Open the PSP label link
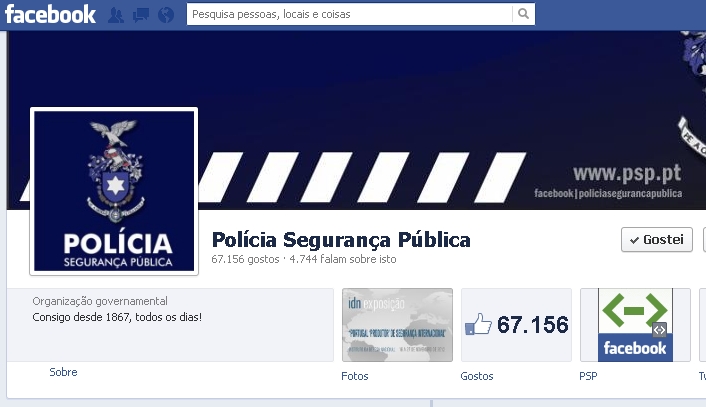The width and height of the screenshot is (706, 407). [x=588, y=376]
